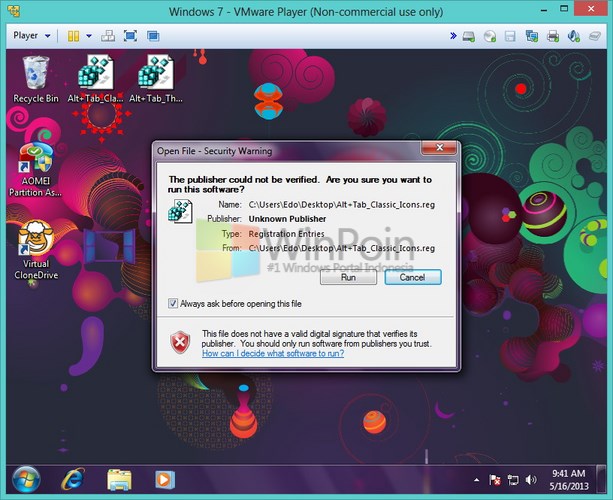The image size is (613, 500).
Task: Enter full screen mode icon in VMware toolbar
Action: click(x=130, y=36)
